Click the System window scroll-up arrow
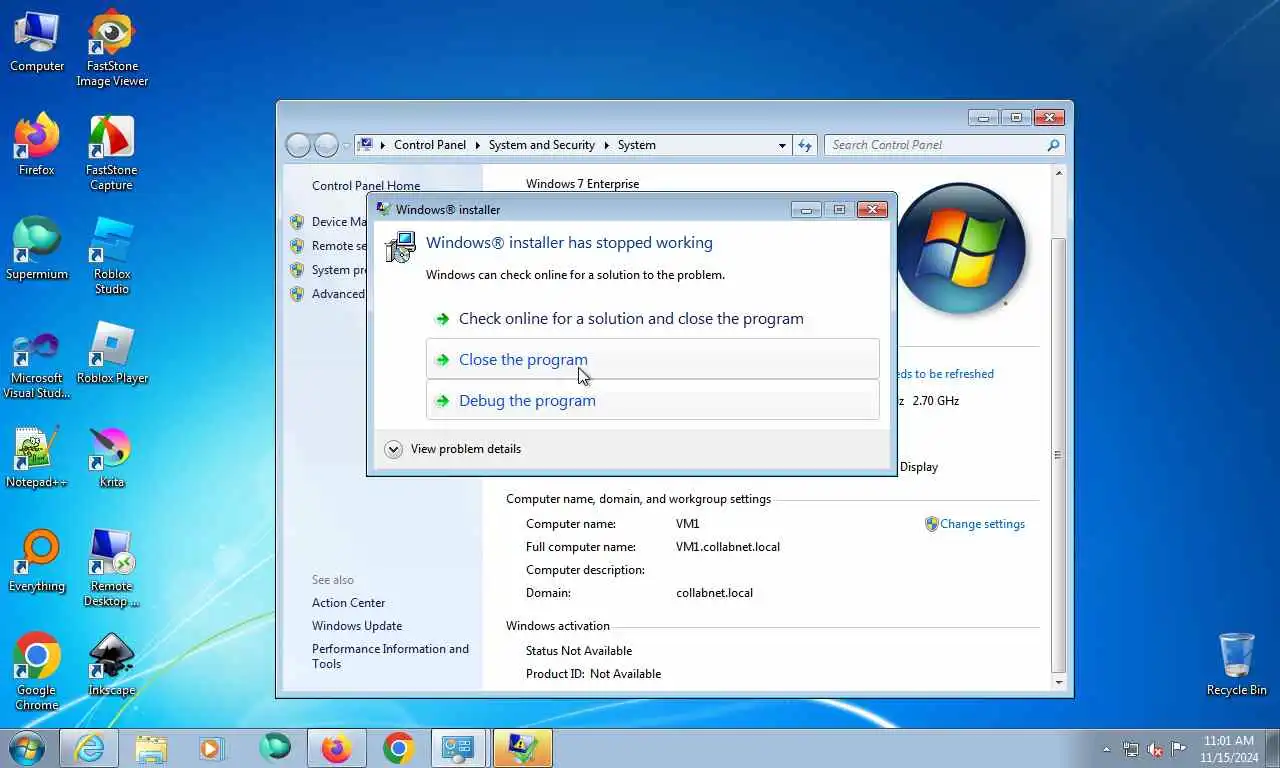The width and height of the screenshot is (1280, 768). tap(1059, 174)
